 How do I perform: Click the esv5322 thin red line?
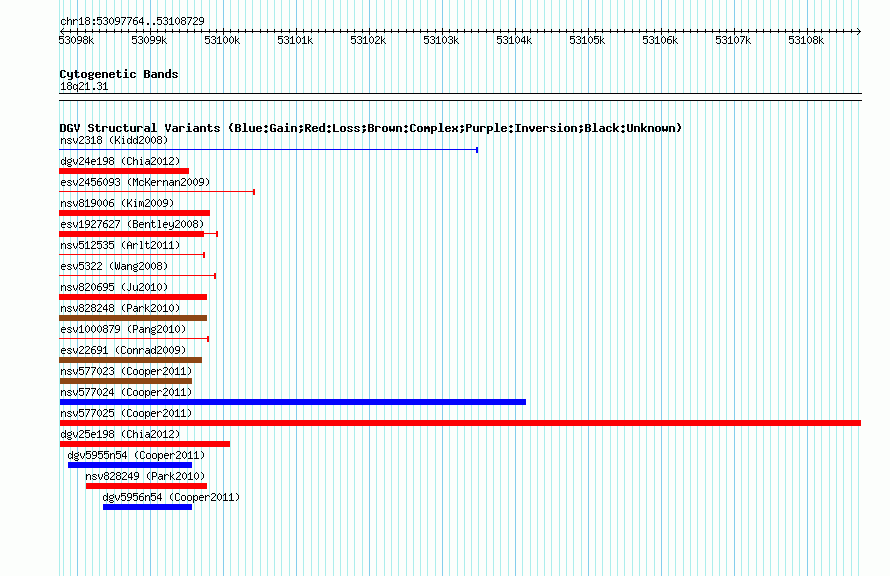pyautogui.click(x=137, y=276)
